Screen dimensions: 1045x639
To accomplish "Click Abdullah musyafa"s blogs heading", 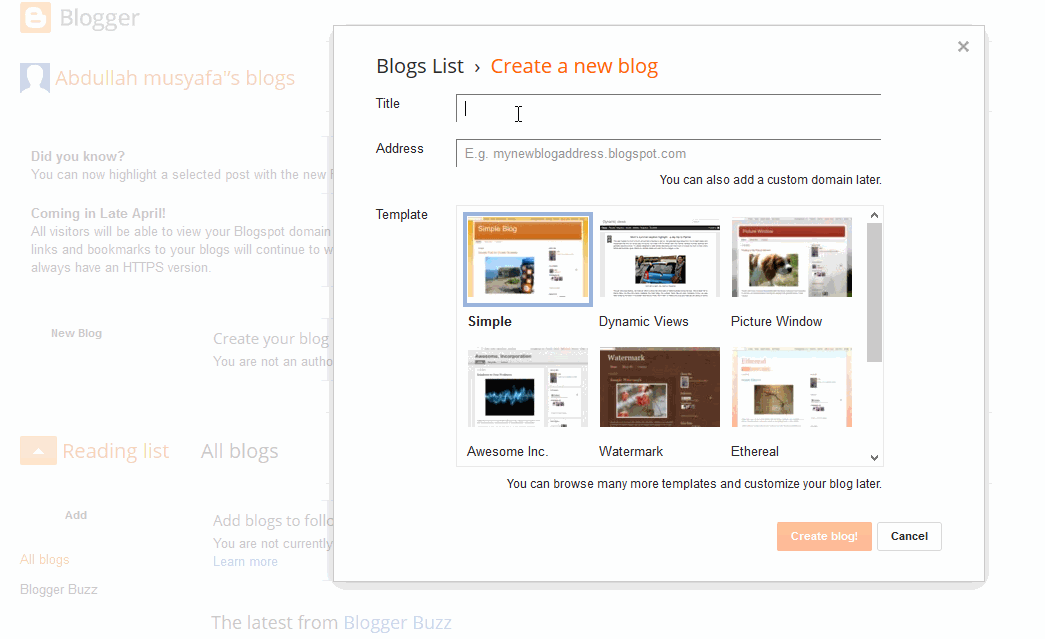I will tap(175, 78).
